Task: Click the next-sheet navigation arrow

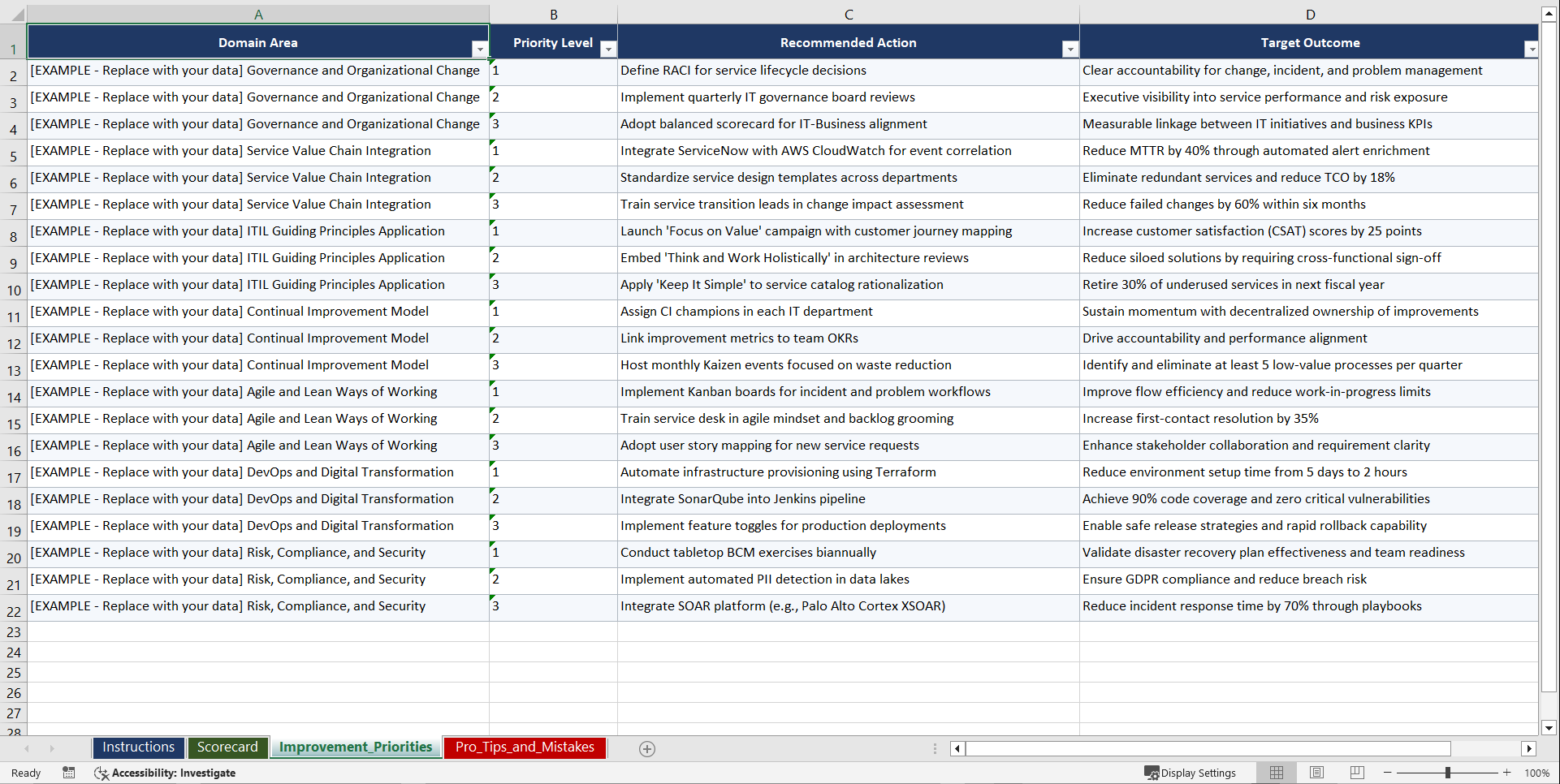Action: tap(52, 748)
